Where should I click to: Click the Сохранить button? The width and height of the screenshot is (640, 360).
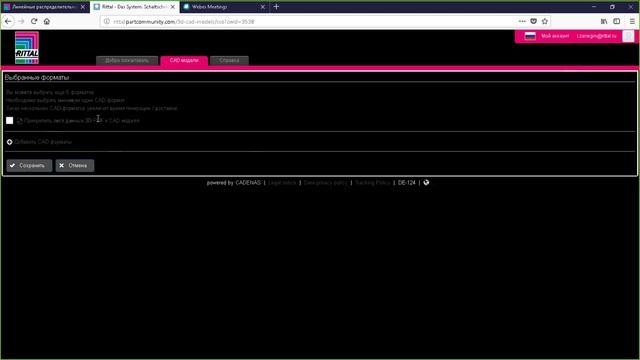pyautogui.click(x=29, y=166)
